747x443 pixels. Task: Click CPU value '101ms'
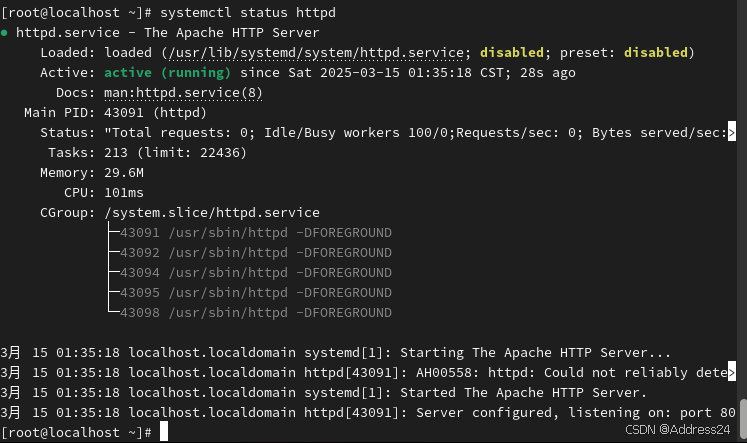124,192
